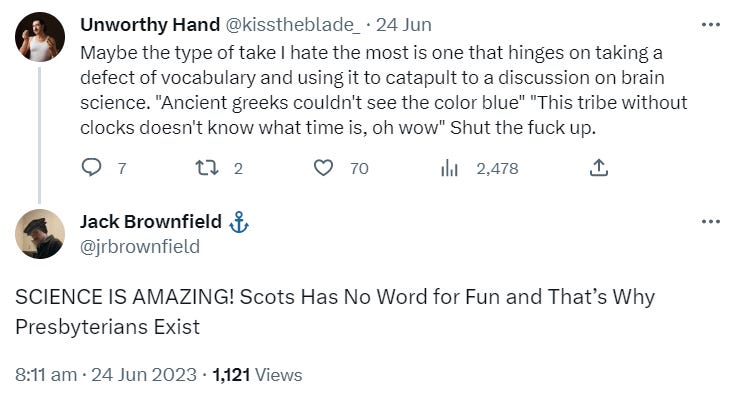The image size is (737, 400).
Task: Click the reply icon on Unworthy Hand's tweet
Action: tap(91, 167)
